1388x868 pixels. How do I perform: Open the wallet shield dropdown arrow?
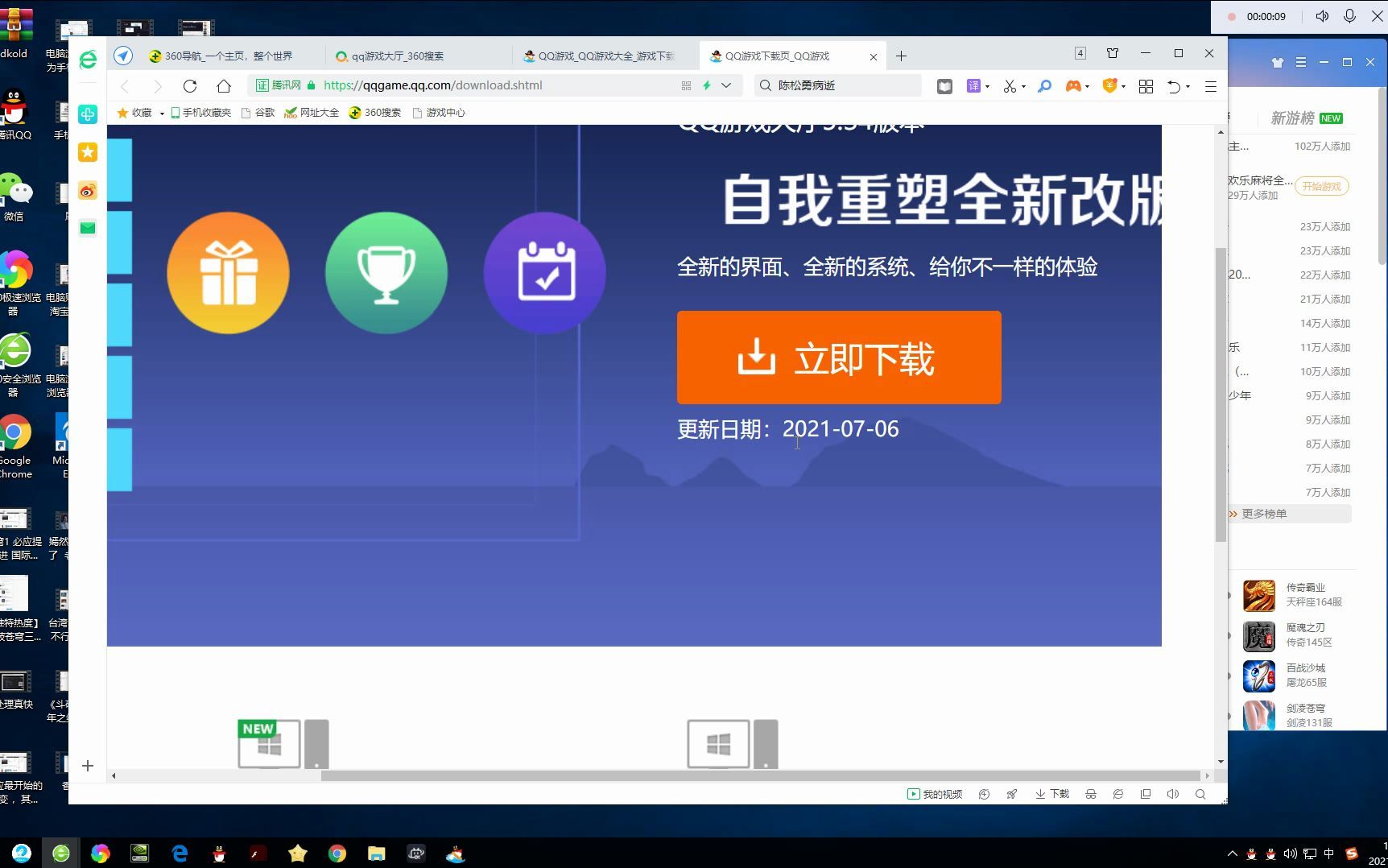[1122, 85]
